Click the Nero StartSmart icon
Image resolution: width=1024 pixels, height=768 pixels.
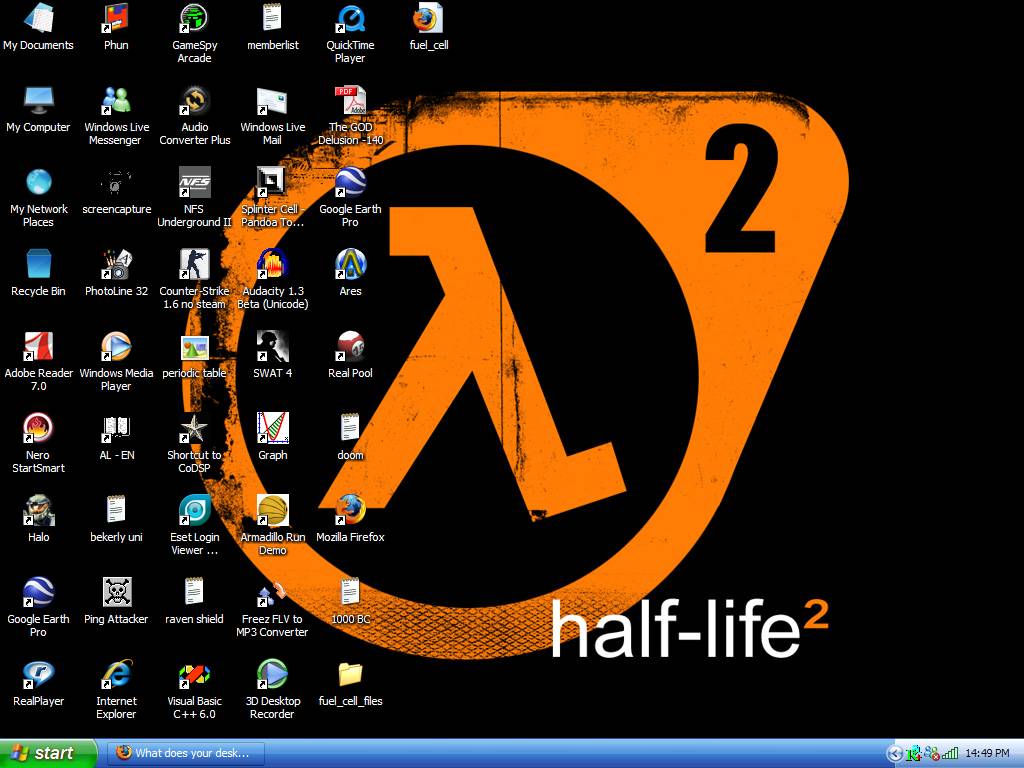pos(38,429)
